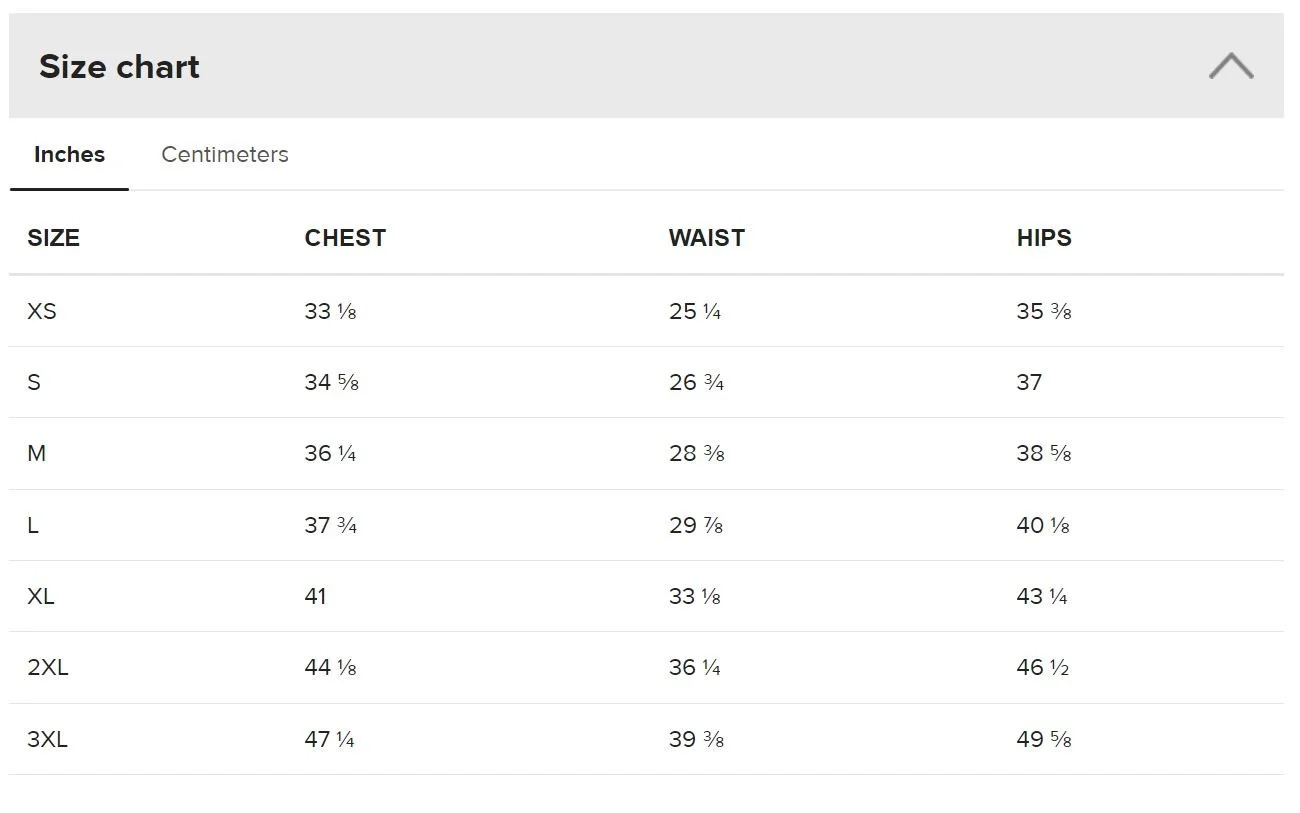
Task: Switch to the Centimeters tab
Action: [224, 155]
